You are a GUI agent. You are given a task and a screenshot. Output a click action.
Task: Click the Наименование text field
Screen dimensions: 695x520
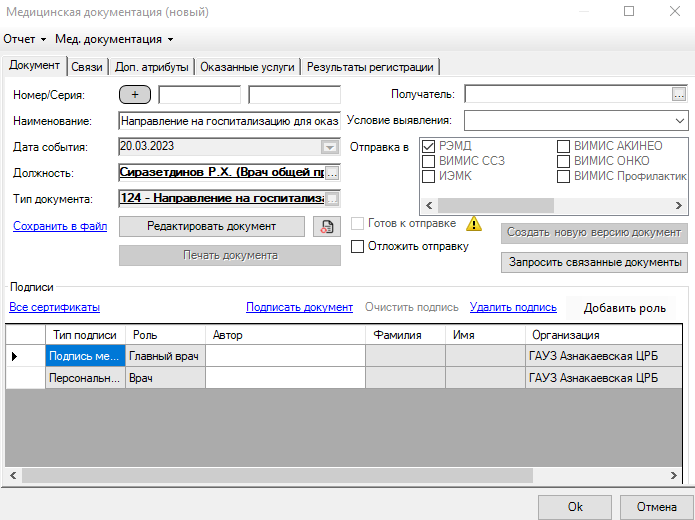click(229, 120)
